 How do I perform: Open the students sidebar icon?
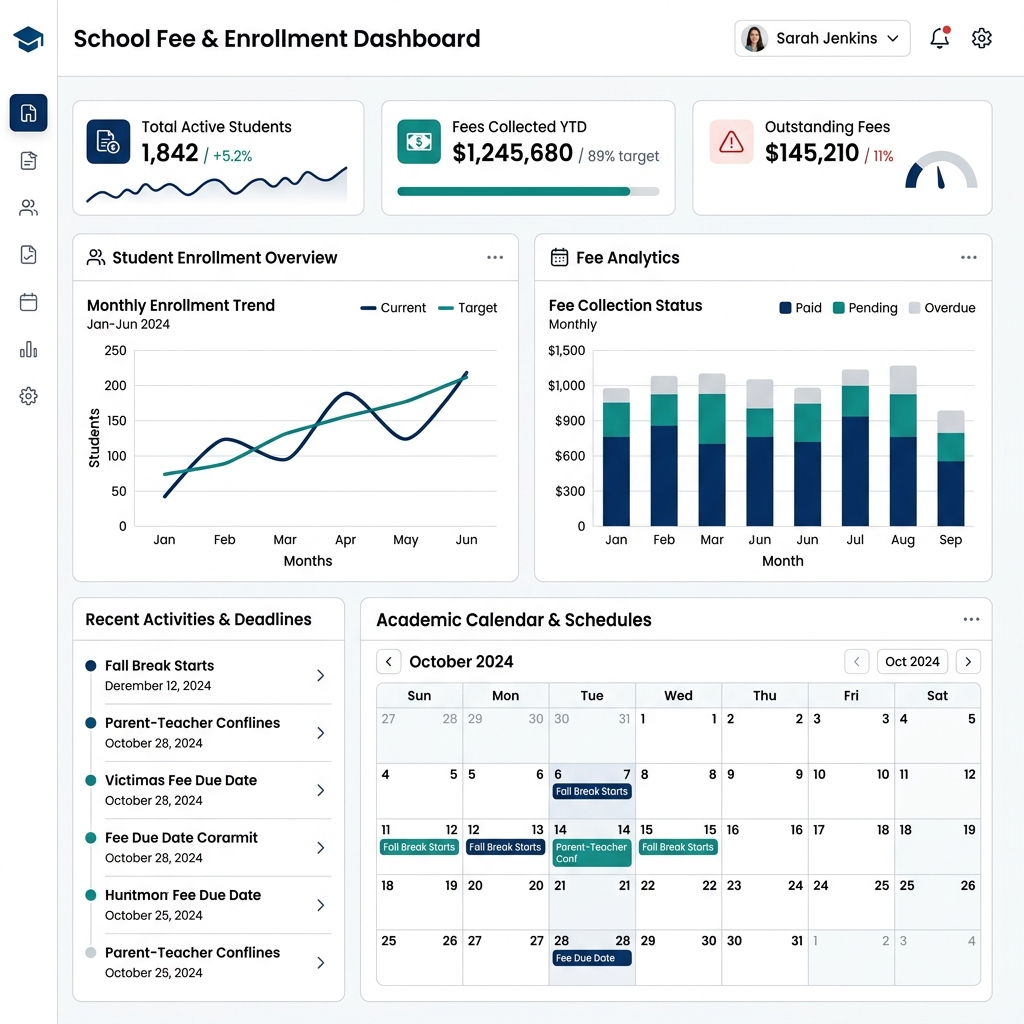pyautogui.click(x=28, y=208)
